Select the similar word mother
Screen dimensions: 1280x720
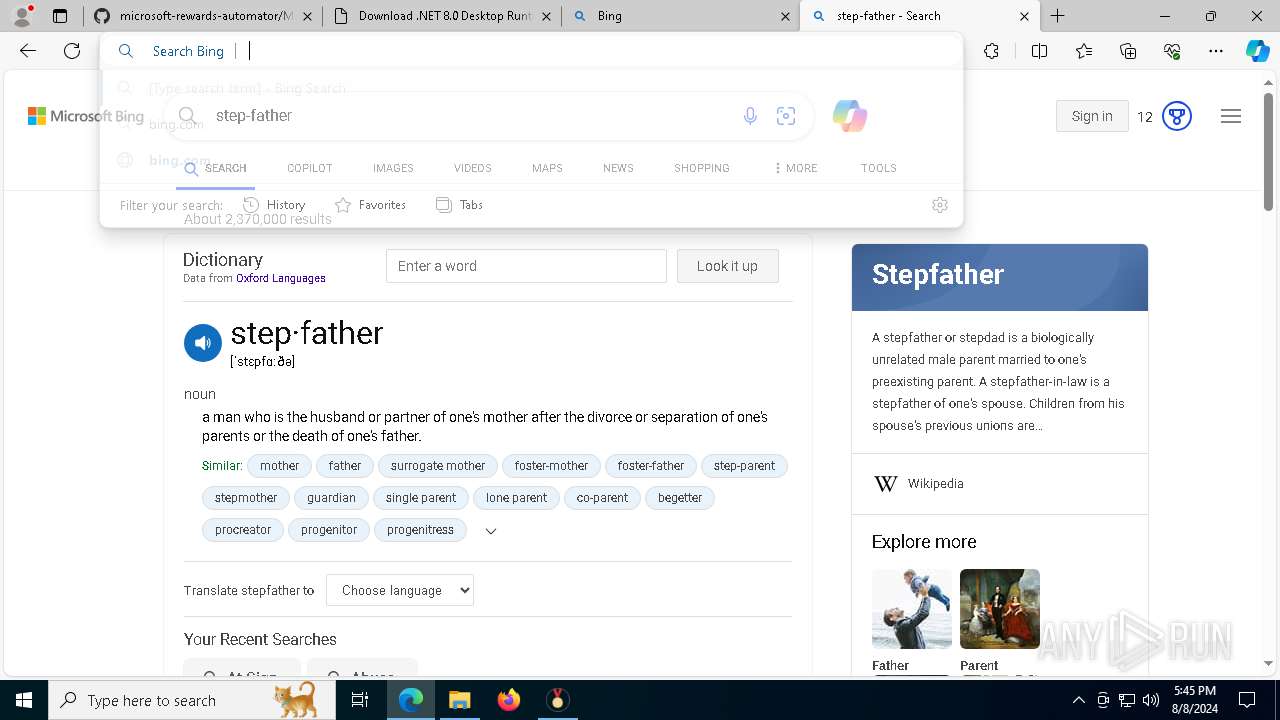tap(279, 466)
